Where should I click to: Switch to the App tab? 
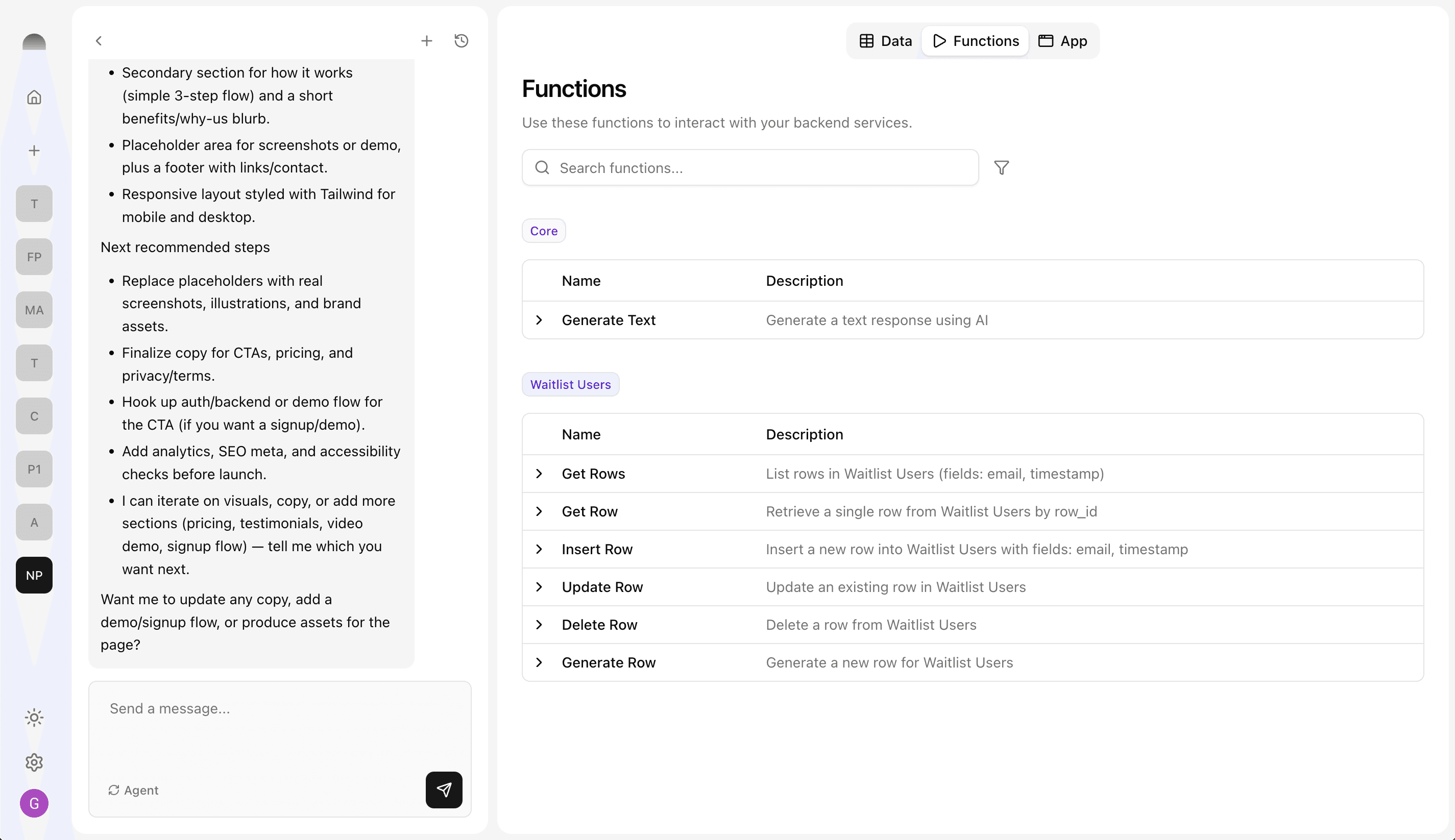pos(1062,41)
